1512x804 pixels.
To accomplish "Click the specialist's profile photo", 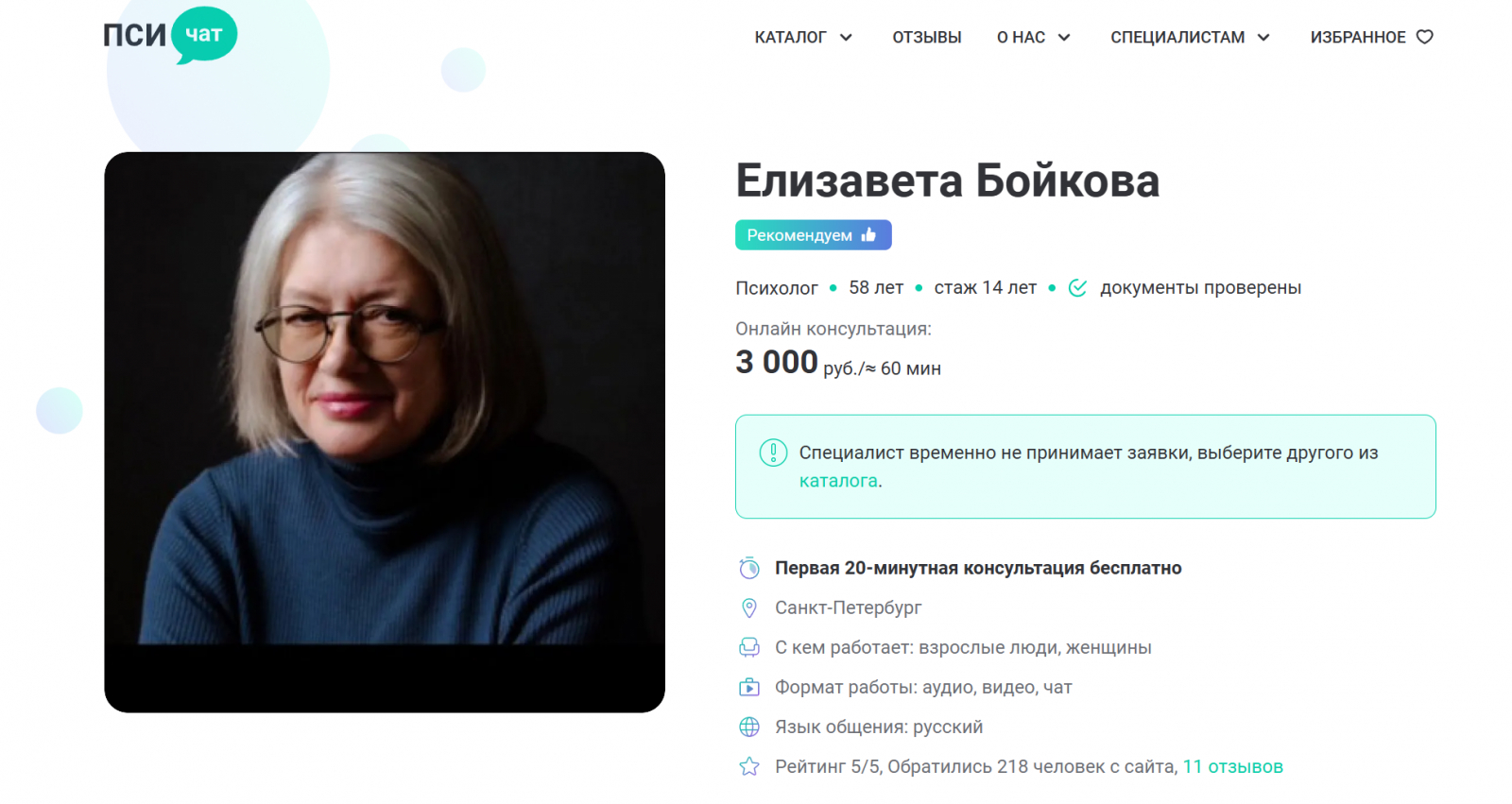I will pos(385,432).
